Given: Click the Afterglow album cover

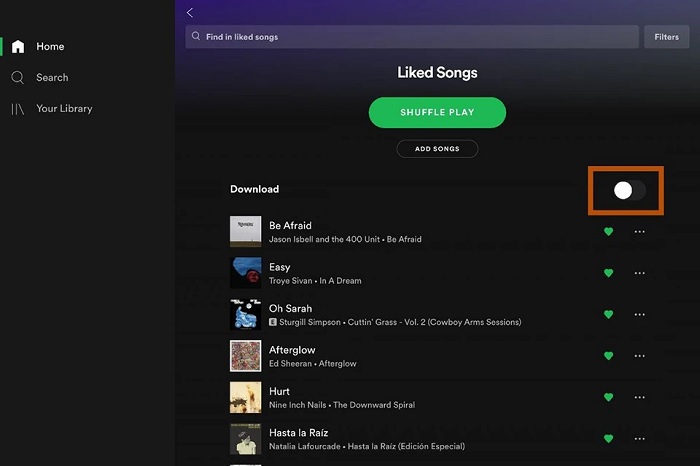Looking at the screenshot, I should (246, 356).
